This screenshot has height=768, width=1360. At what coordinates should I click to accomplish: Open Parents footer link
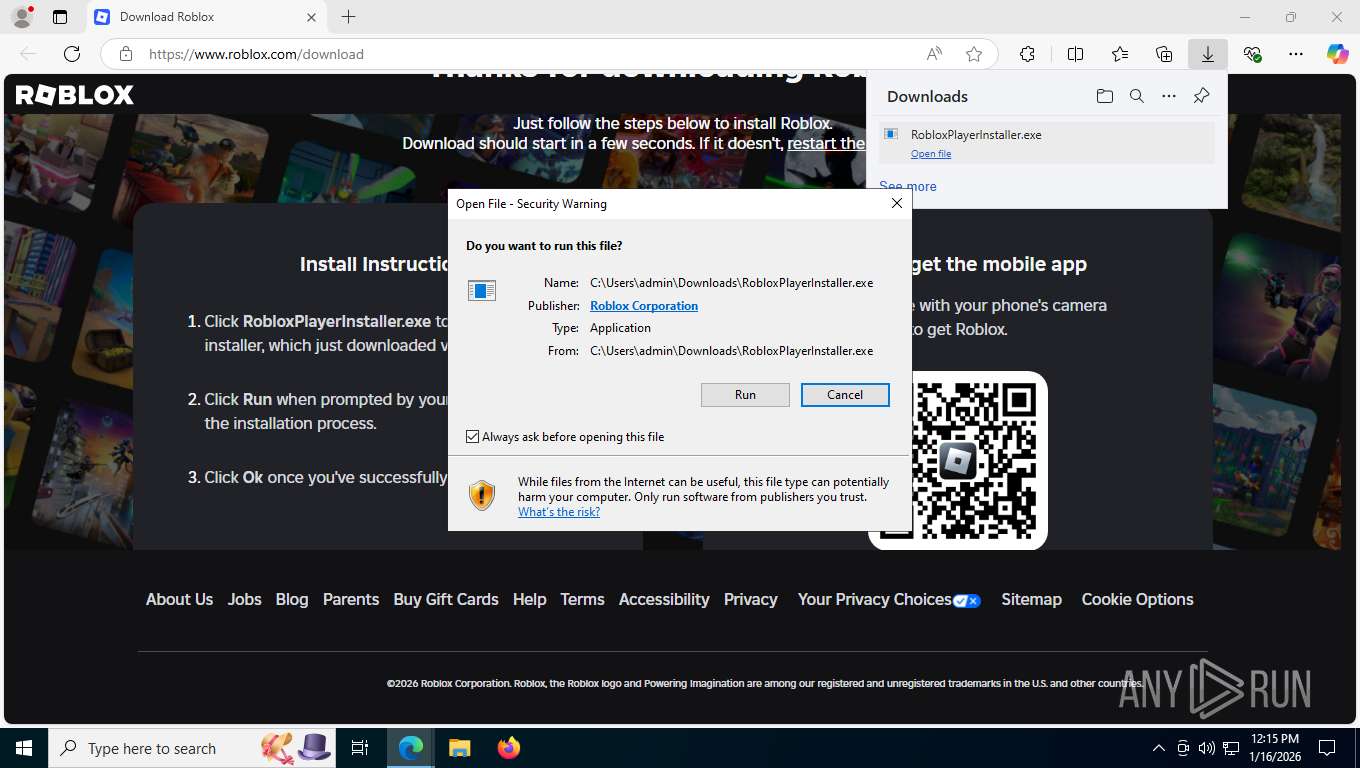click(x=351, y=599)
